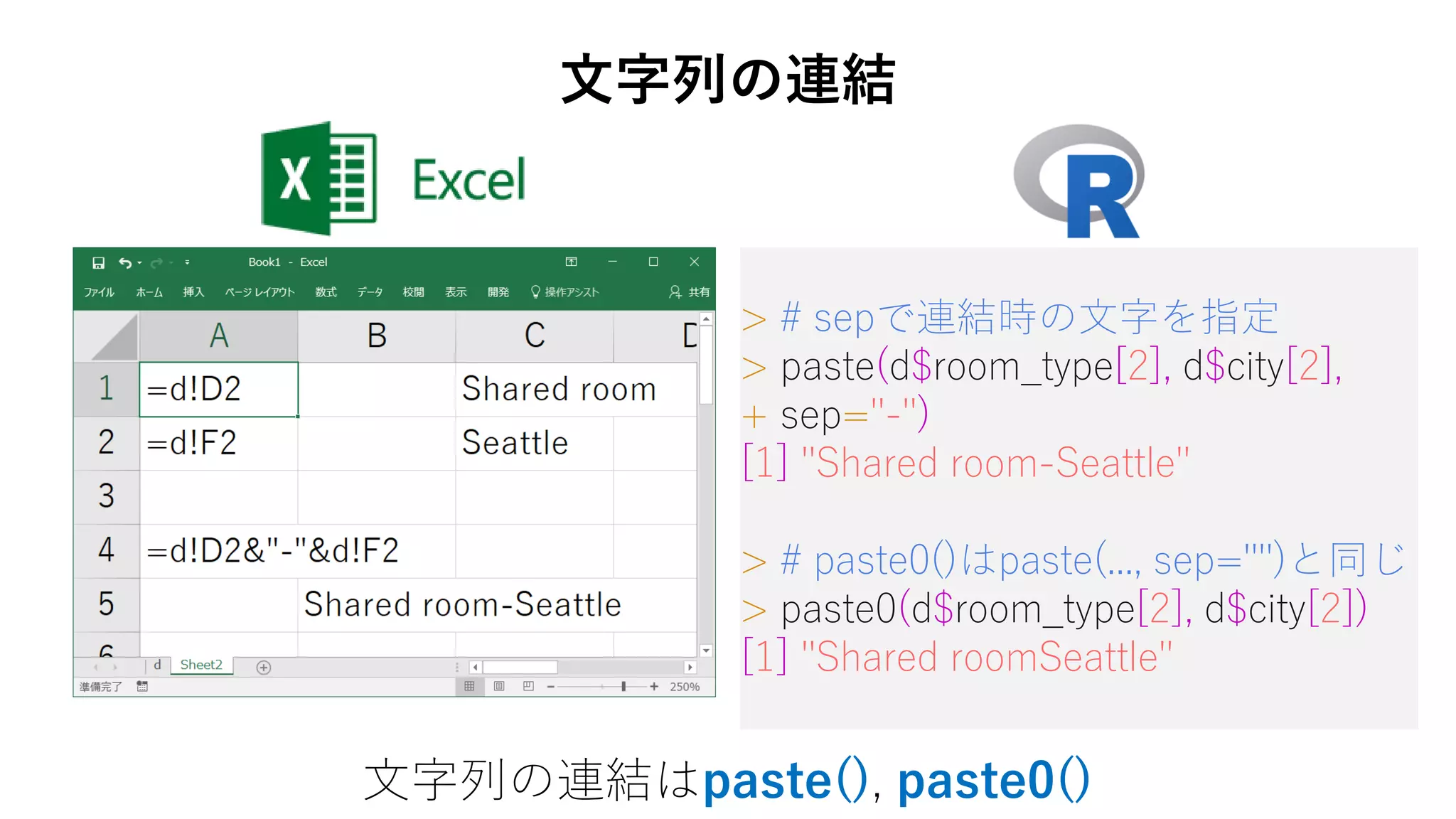Select the 表示 ribbon tab
Image resolution: width=1456 pixels, height=819 pixels.
pyautogui.click(x=456, y=292)
